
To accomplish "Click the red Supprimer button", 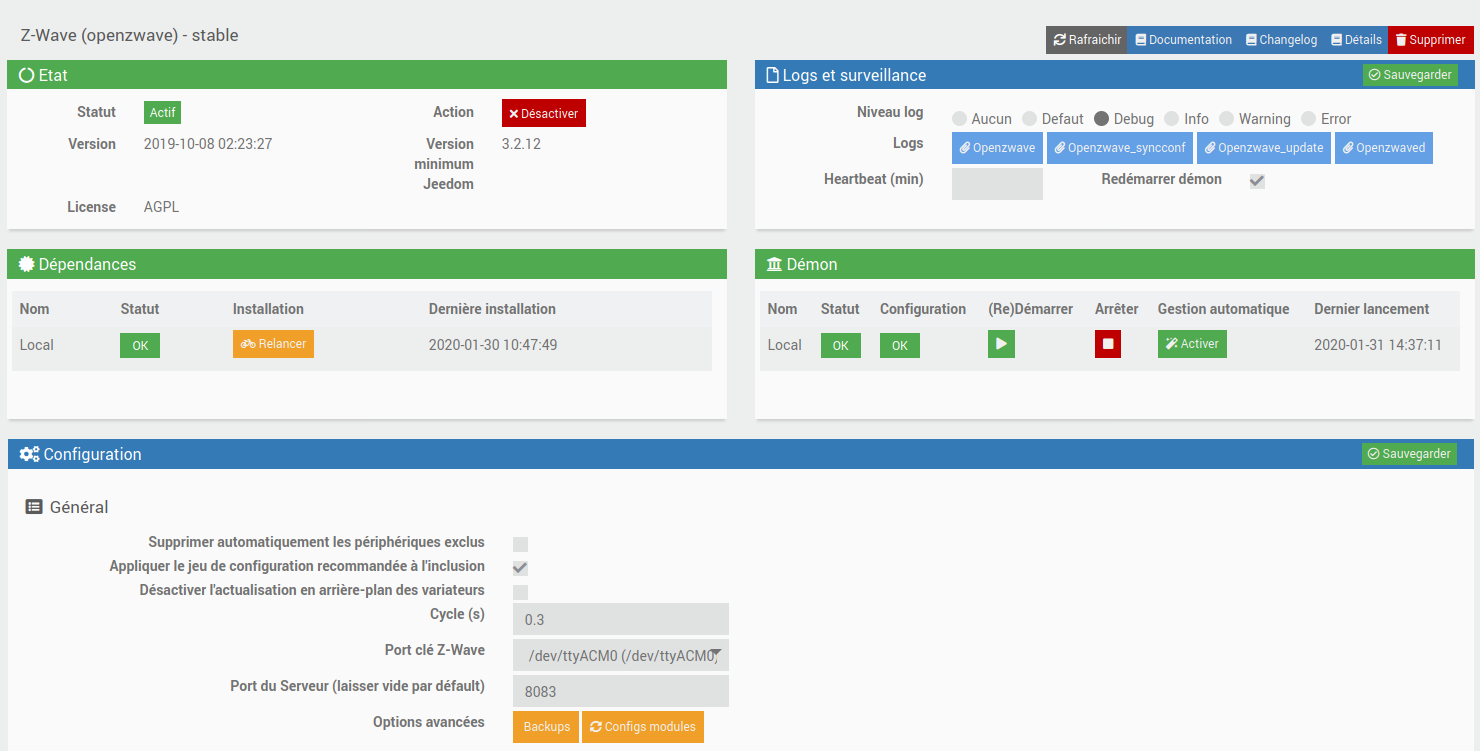I will 1430,40.
